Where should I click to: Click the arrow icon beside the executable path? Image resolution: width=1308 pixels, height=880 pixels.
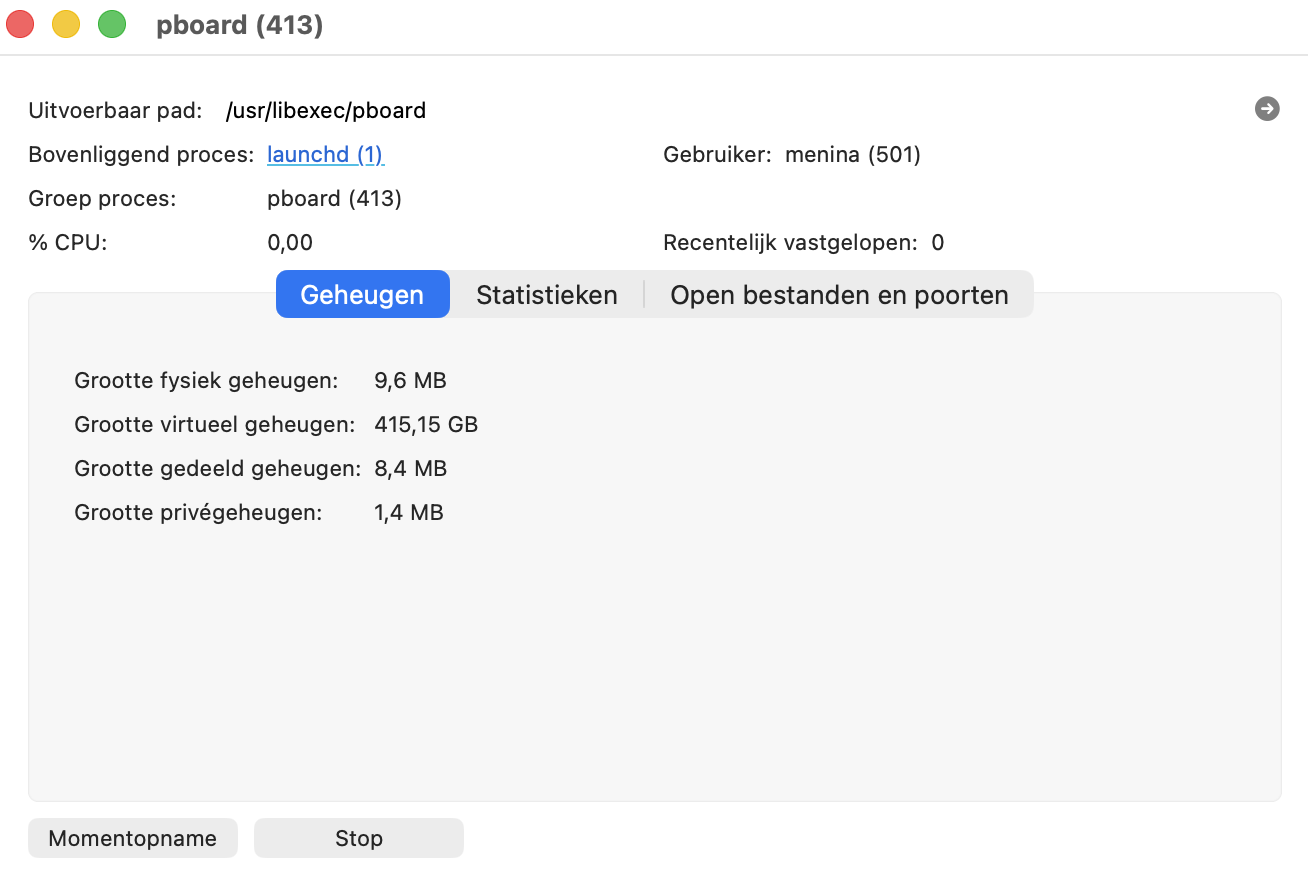pyautogui.click(x=1266, y=109)
